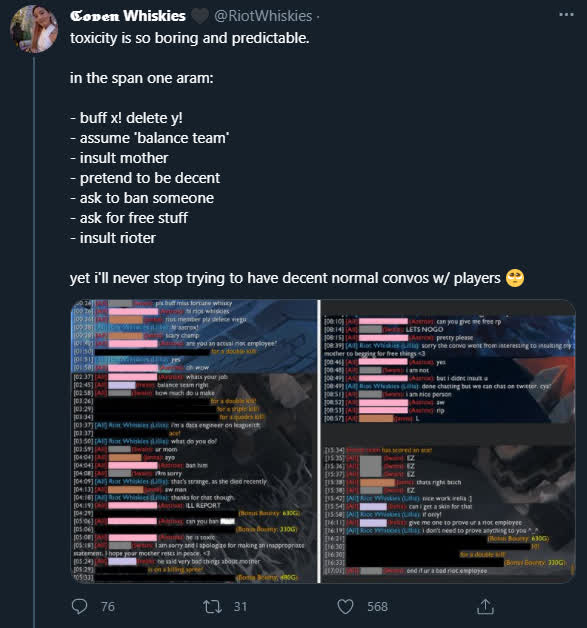587x628 pixels.
Task: Open the share upload icon
Action: coord(485,606)
